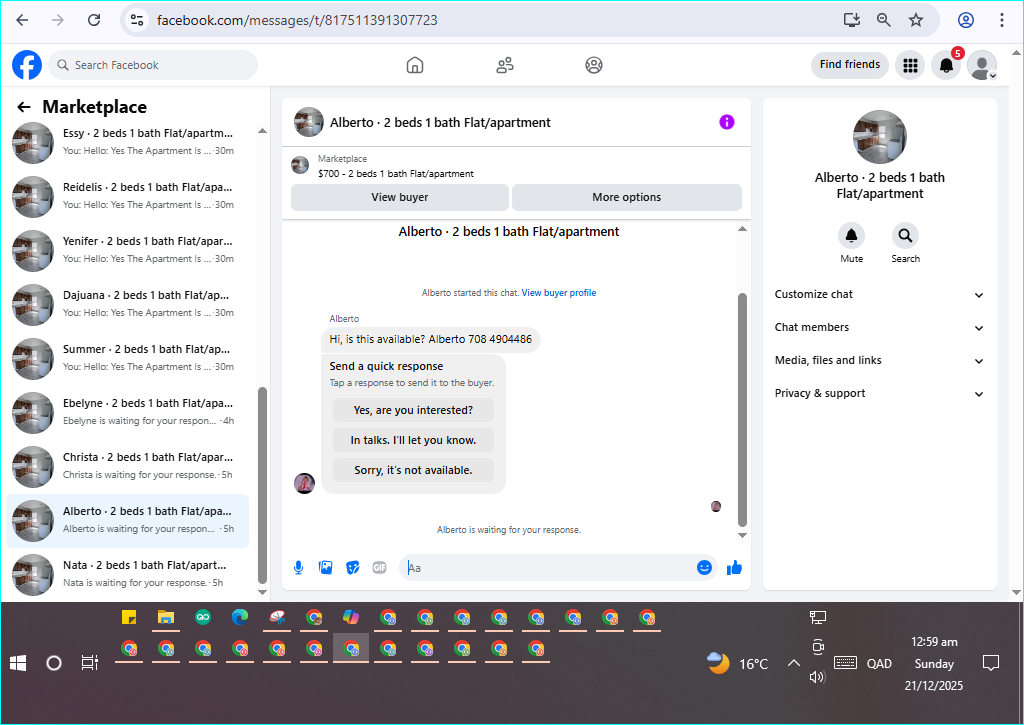Click the Find friends button

click(850, 65)
